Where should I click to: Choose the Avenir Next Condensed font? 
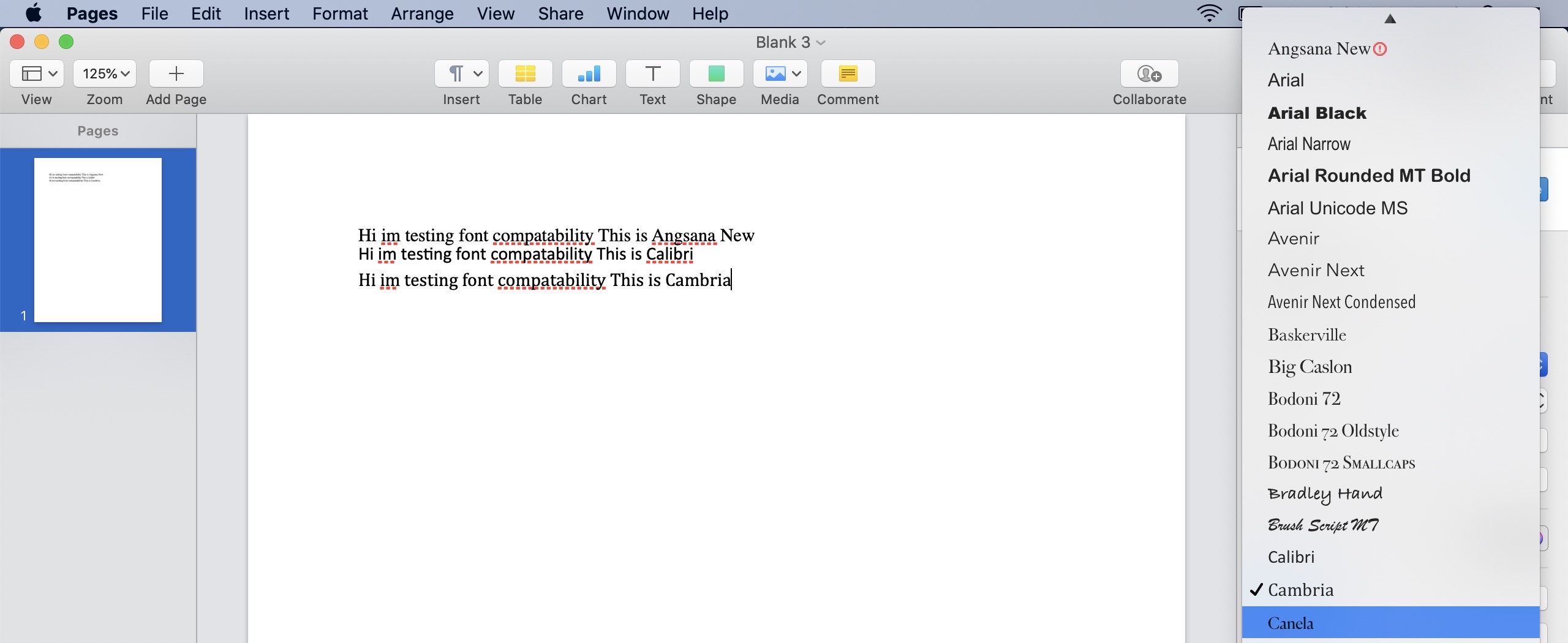(1390, 303)
